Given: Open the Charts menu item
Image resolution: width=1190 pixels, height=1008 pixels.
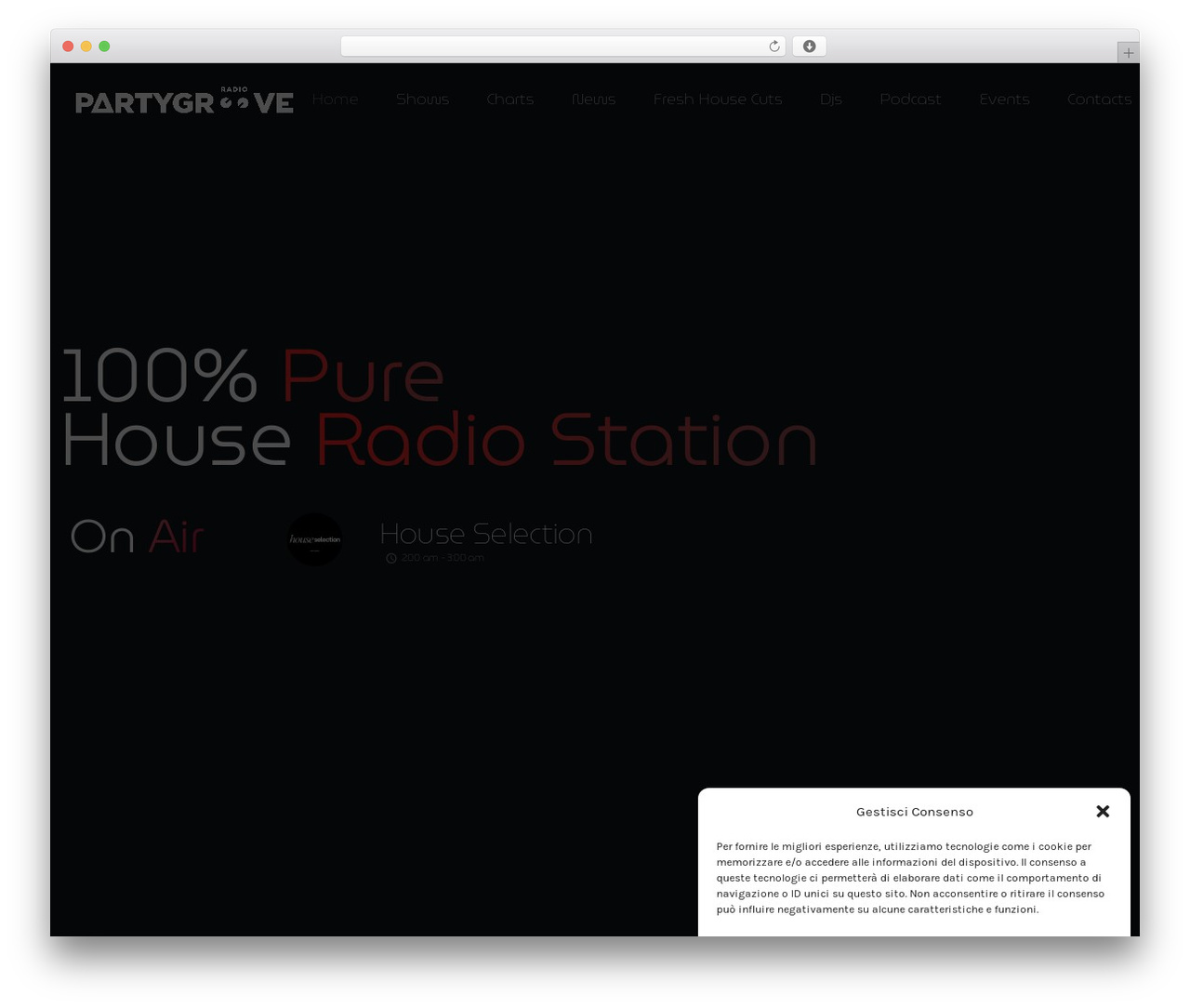Looking at the screenshot, I should click(510, 99).
